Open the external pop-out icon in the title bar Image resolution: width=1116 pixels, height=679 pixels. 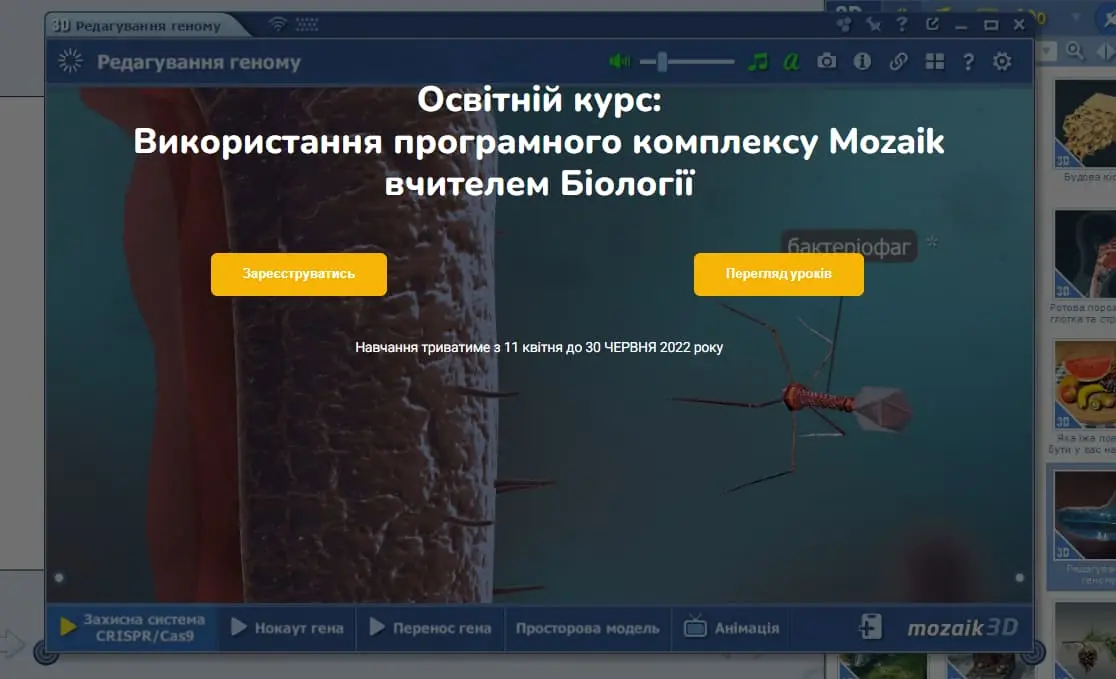(x=932, y=24)
